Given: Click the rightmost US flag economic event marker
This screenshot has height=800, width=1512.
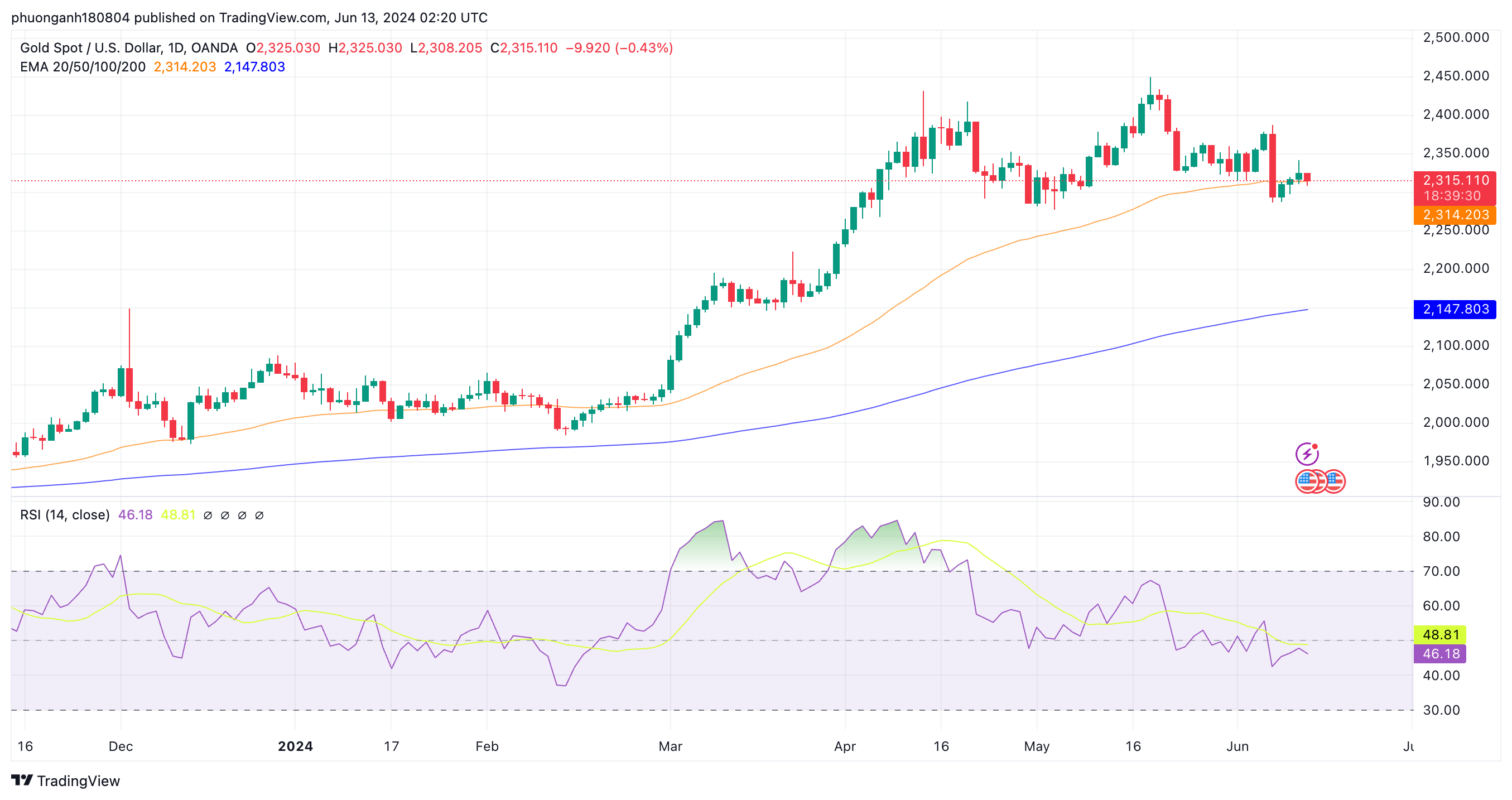Looking at the screenshot, I should click(1335, 481).
